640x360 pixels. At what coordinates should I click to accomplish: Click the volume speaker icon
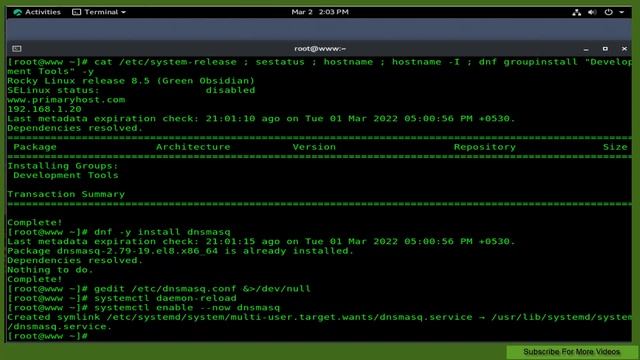pos(592,12)
